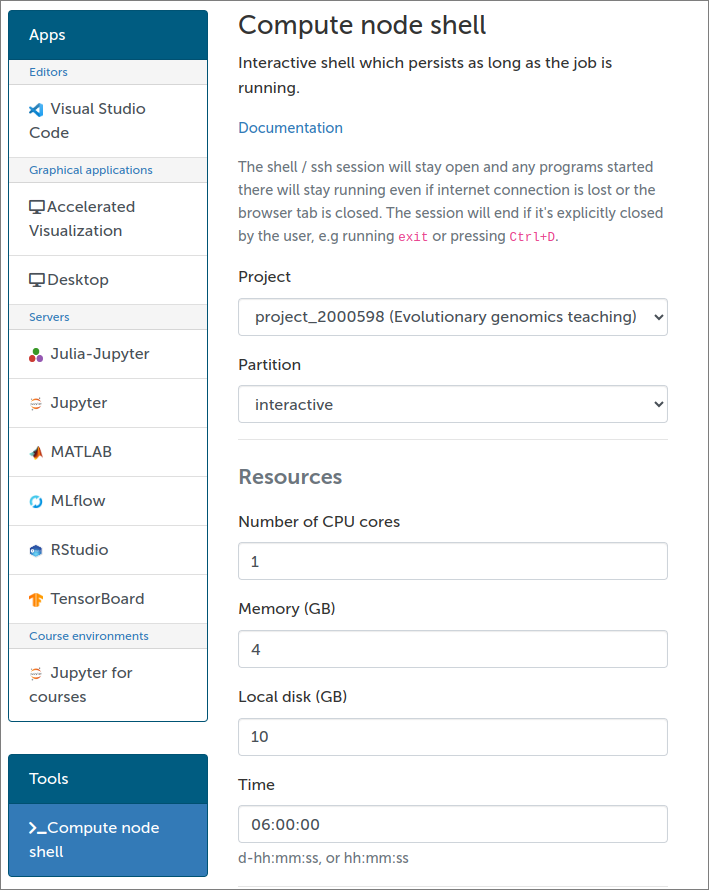Click the MLflow circular arrow icon
The width and height of the screenshot is (709, 890).
click(36, 502)
